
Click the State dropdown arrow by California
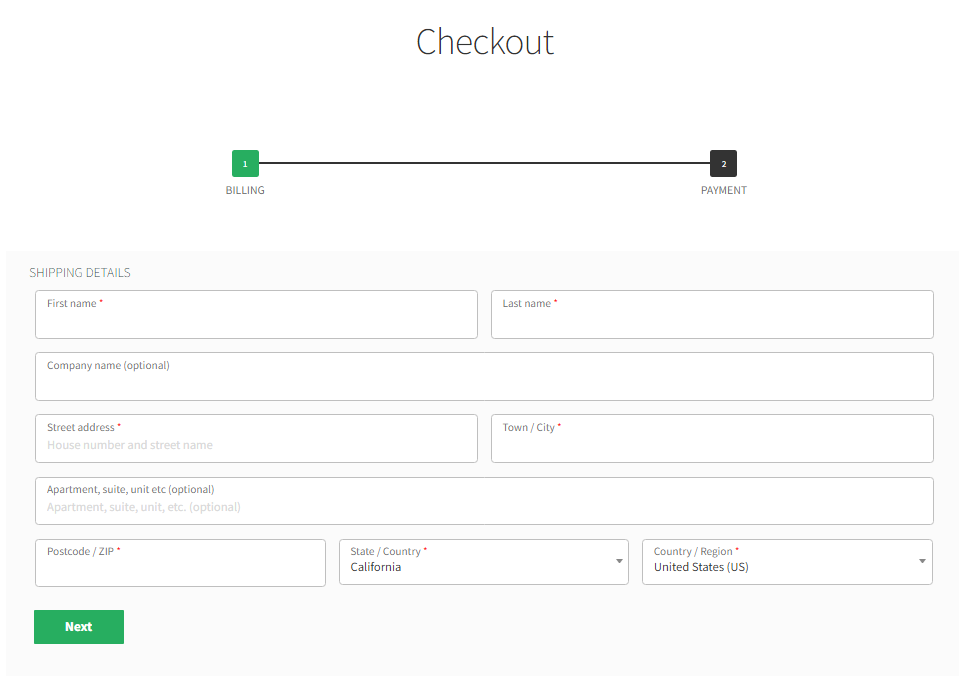619,561
